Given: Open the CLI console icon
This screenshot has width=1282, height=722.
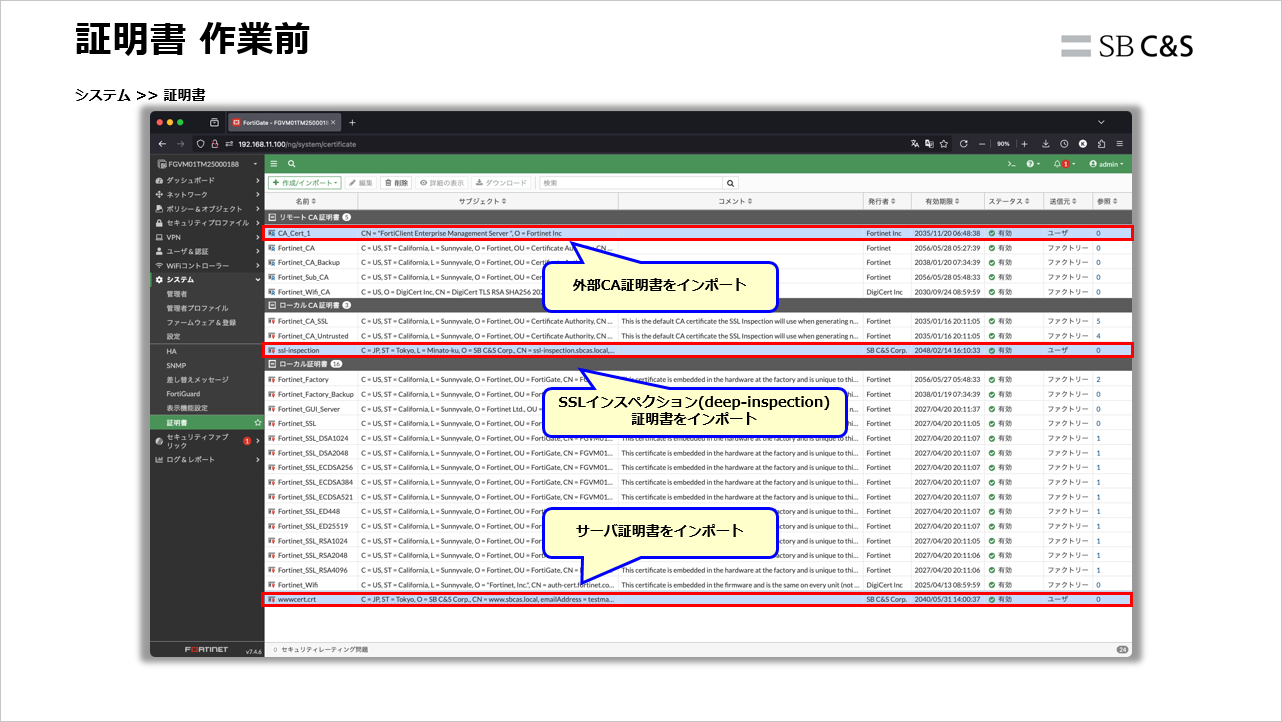Looking at the screenshot, I should tap(1011, 163).
